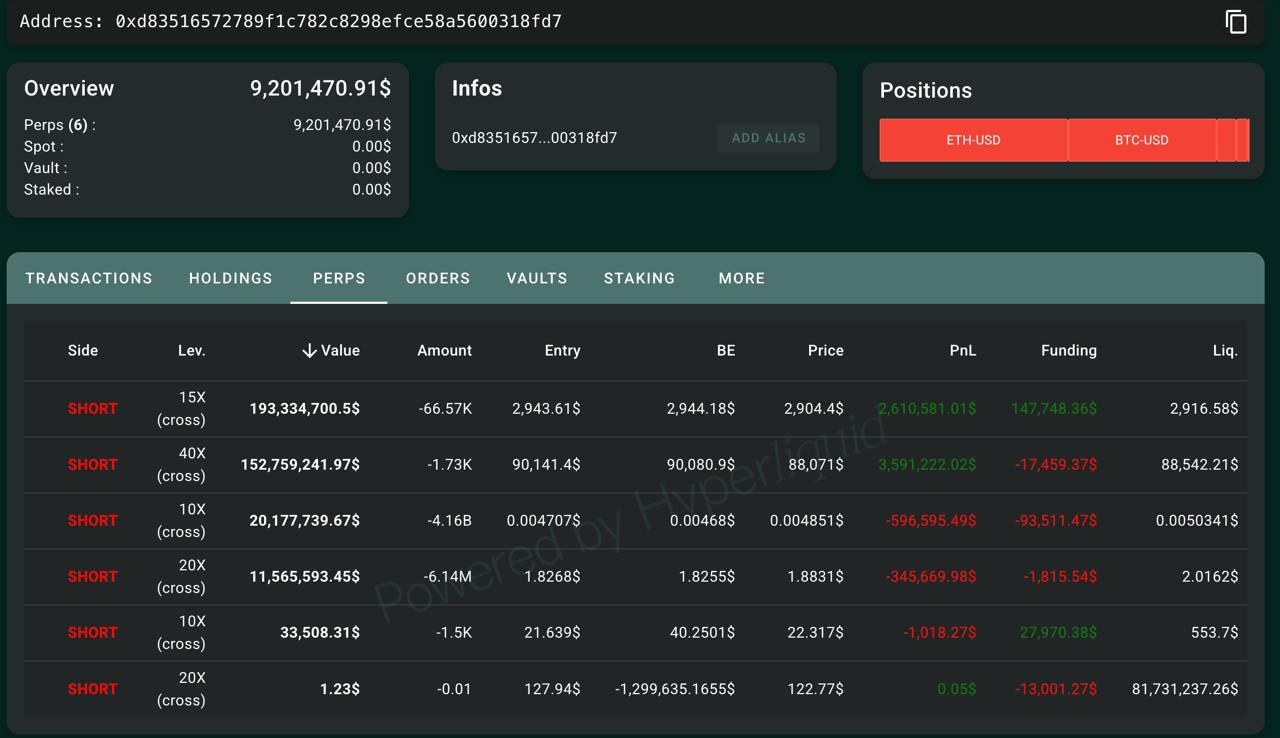Switch to the Staking tab
Viewport: 1280px width, 738px height.
(x=639, y=278)
